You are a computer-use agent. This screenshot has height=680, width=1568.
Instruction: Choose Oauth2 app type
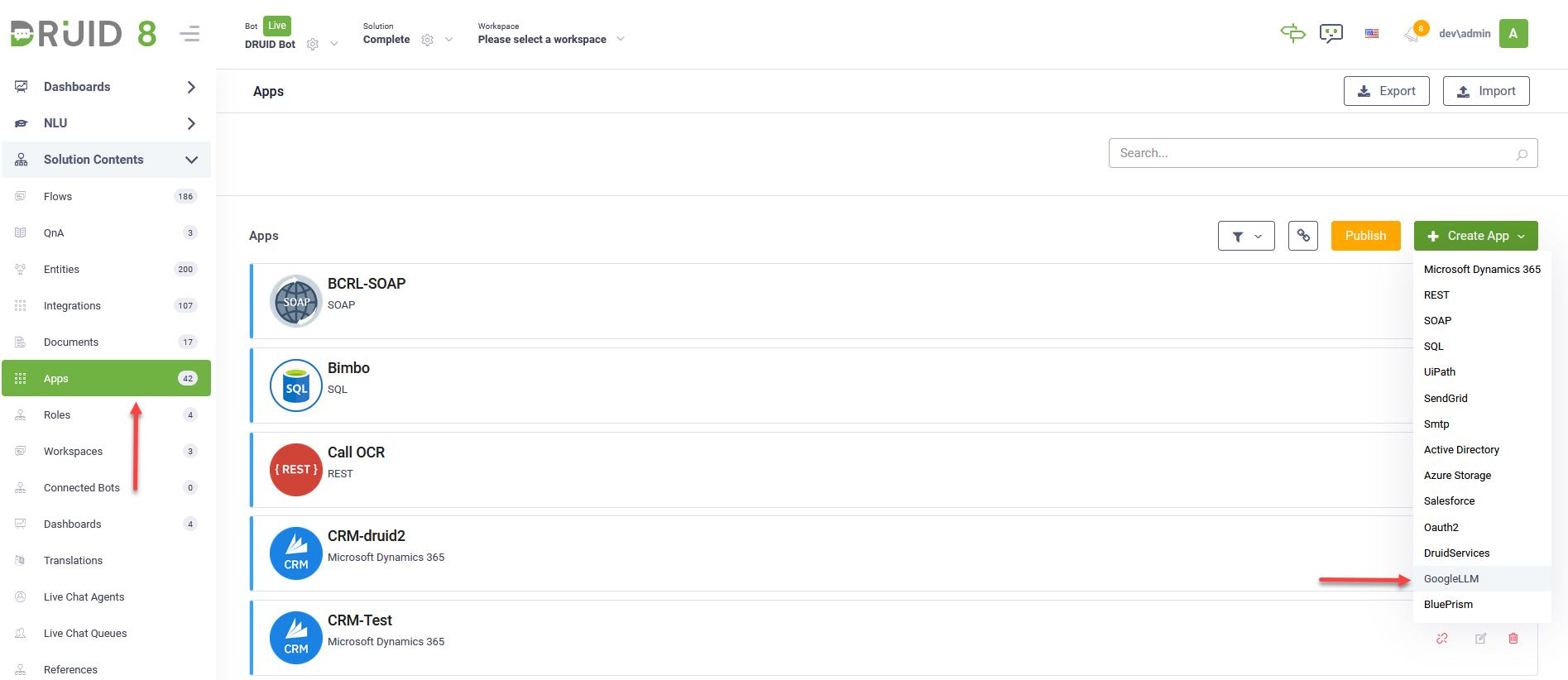pyautogui.click(x=1482, y=527)
